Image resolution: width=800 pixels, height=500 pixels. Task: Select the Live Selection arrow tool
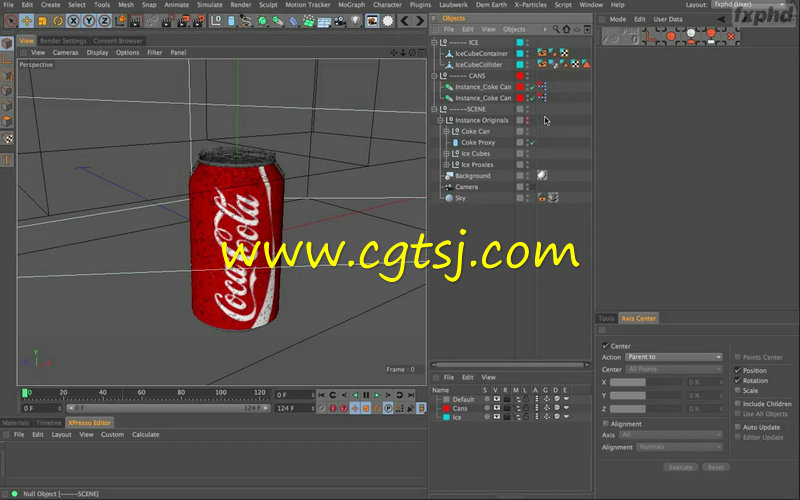[x=11, y=21]
